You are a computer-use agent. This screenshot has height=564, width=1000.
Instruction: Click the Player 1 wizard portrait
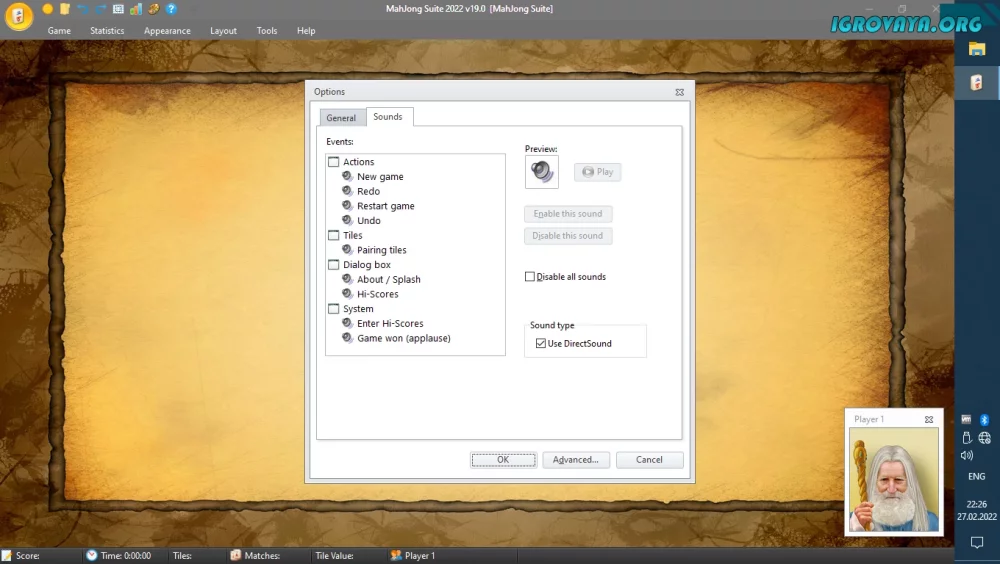(x=893, y=480)
